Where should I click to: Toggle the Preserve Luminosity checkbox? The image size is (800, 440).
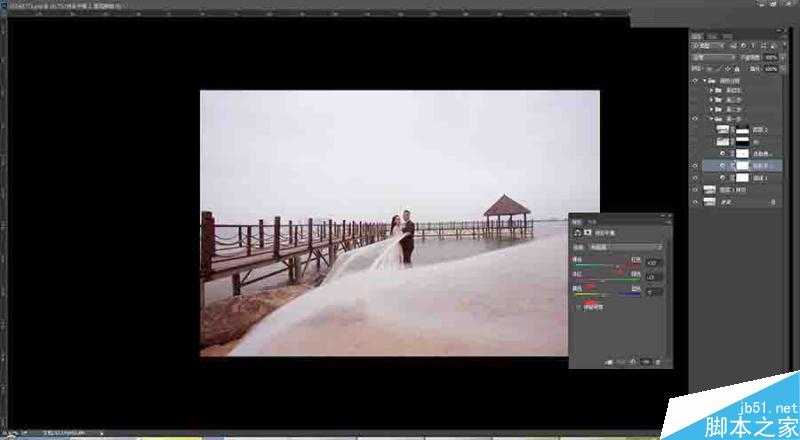579,309
